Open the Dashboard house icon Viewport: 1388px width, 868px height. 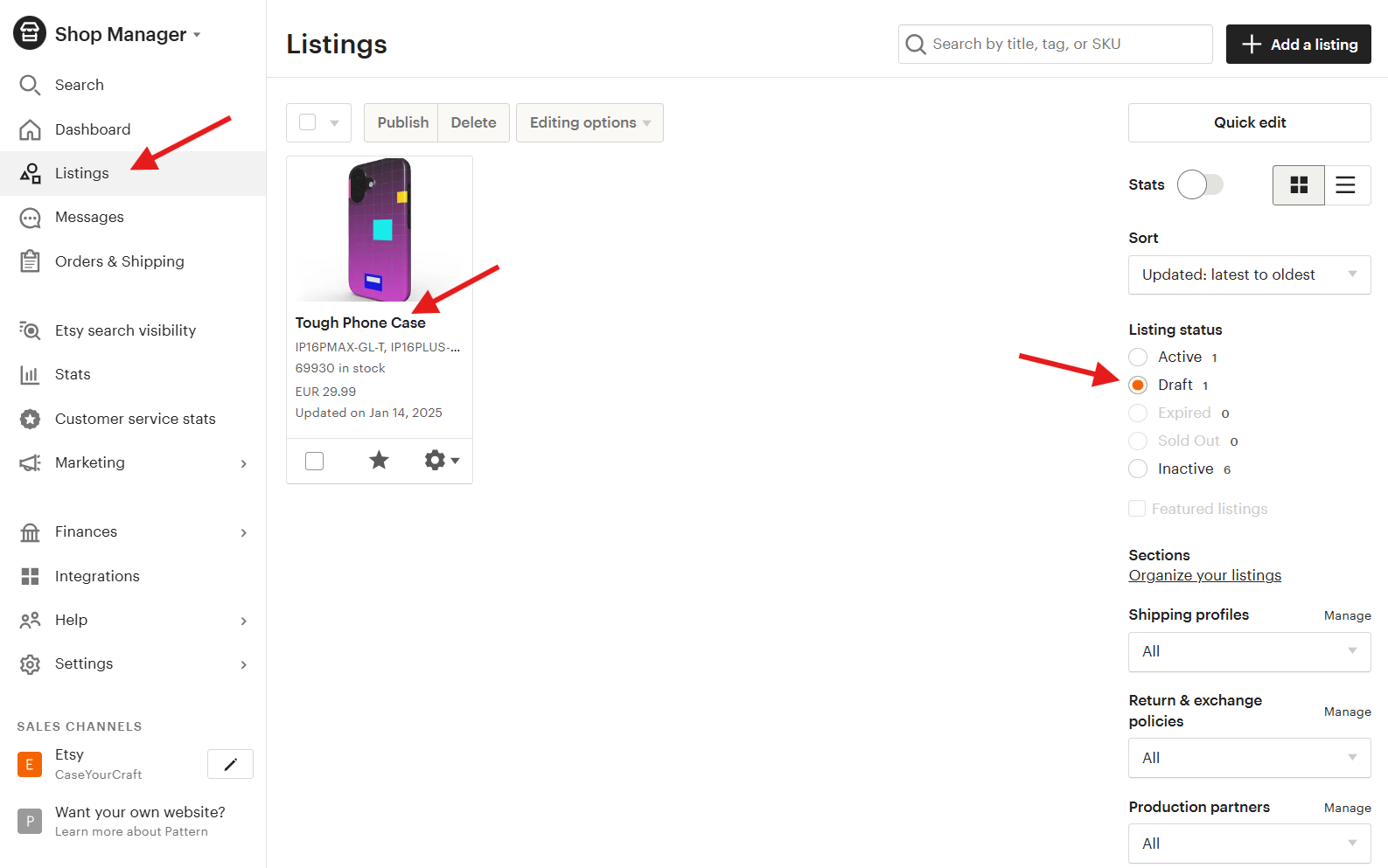point(30,129)
